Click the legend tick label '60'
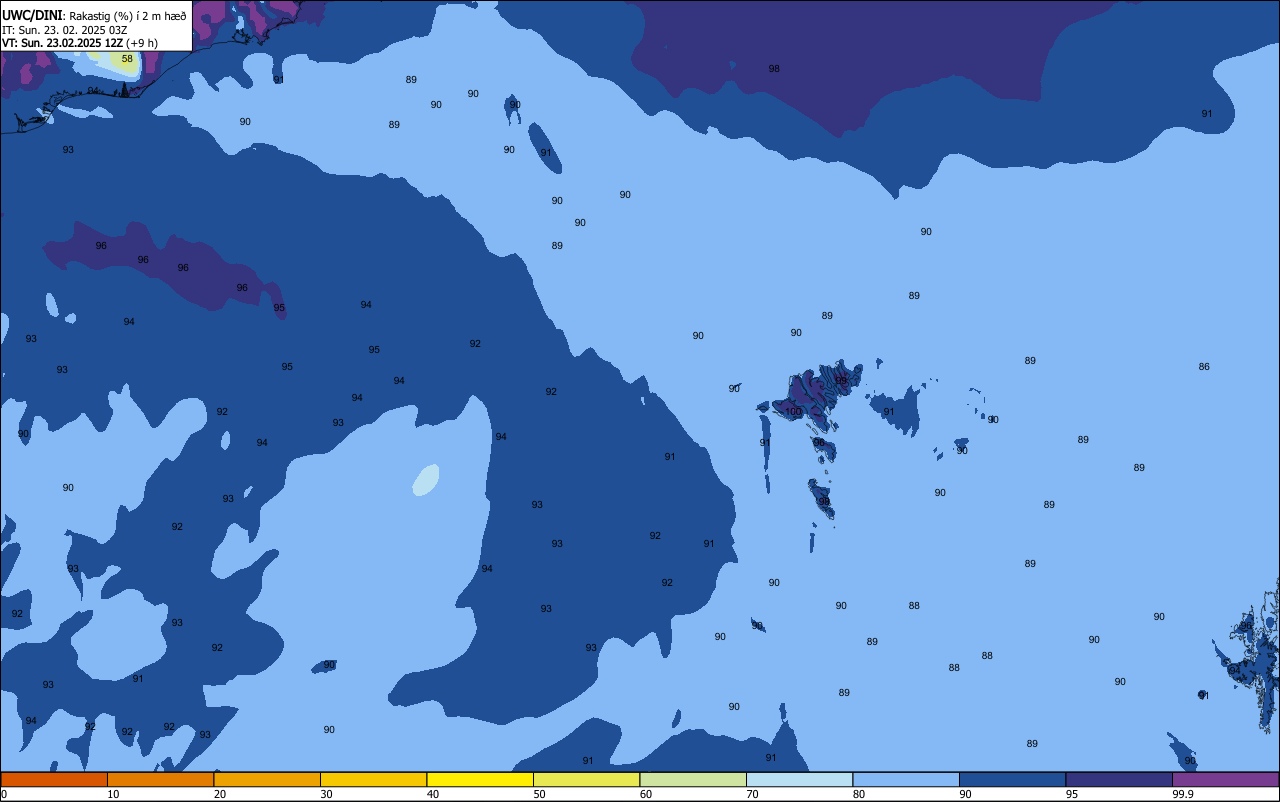 [646, 794]
